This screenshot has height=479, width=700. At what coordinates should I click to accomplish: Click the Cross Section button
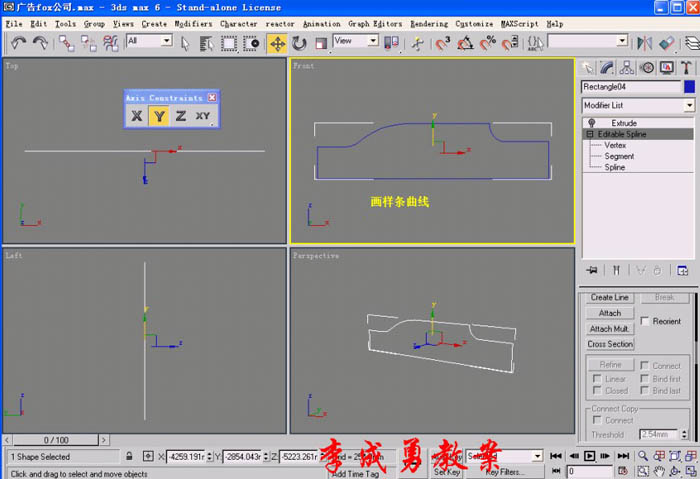point(609,344)
